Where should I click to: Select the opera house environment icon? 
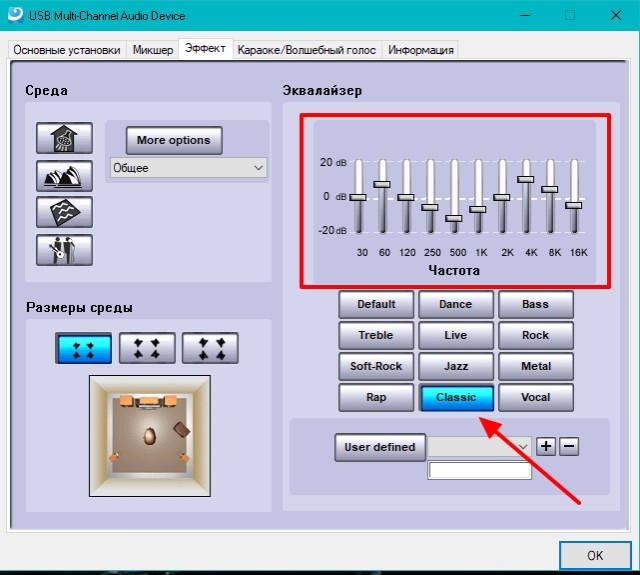click(x=64, y=176)
